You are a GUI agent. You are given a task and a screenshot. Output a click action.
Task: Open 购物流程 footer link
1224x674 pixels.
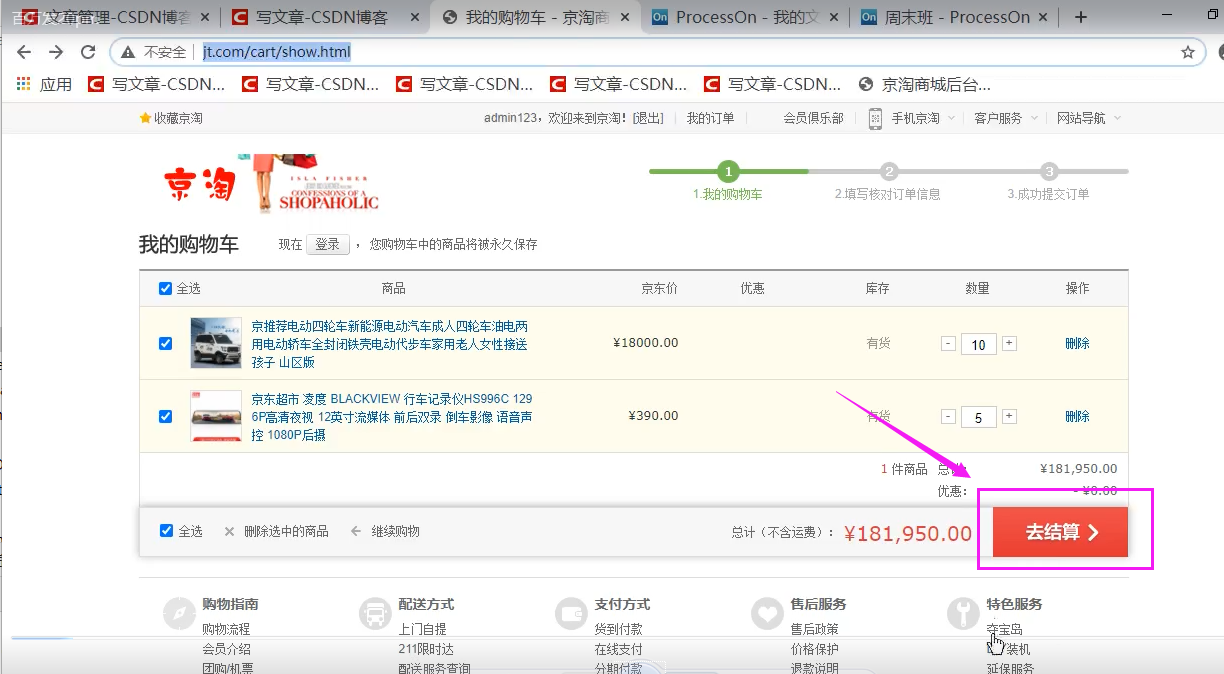[x=226, y=629]
